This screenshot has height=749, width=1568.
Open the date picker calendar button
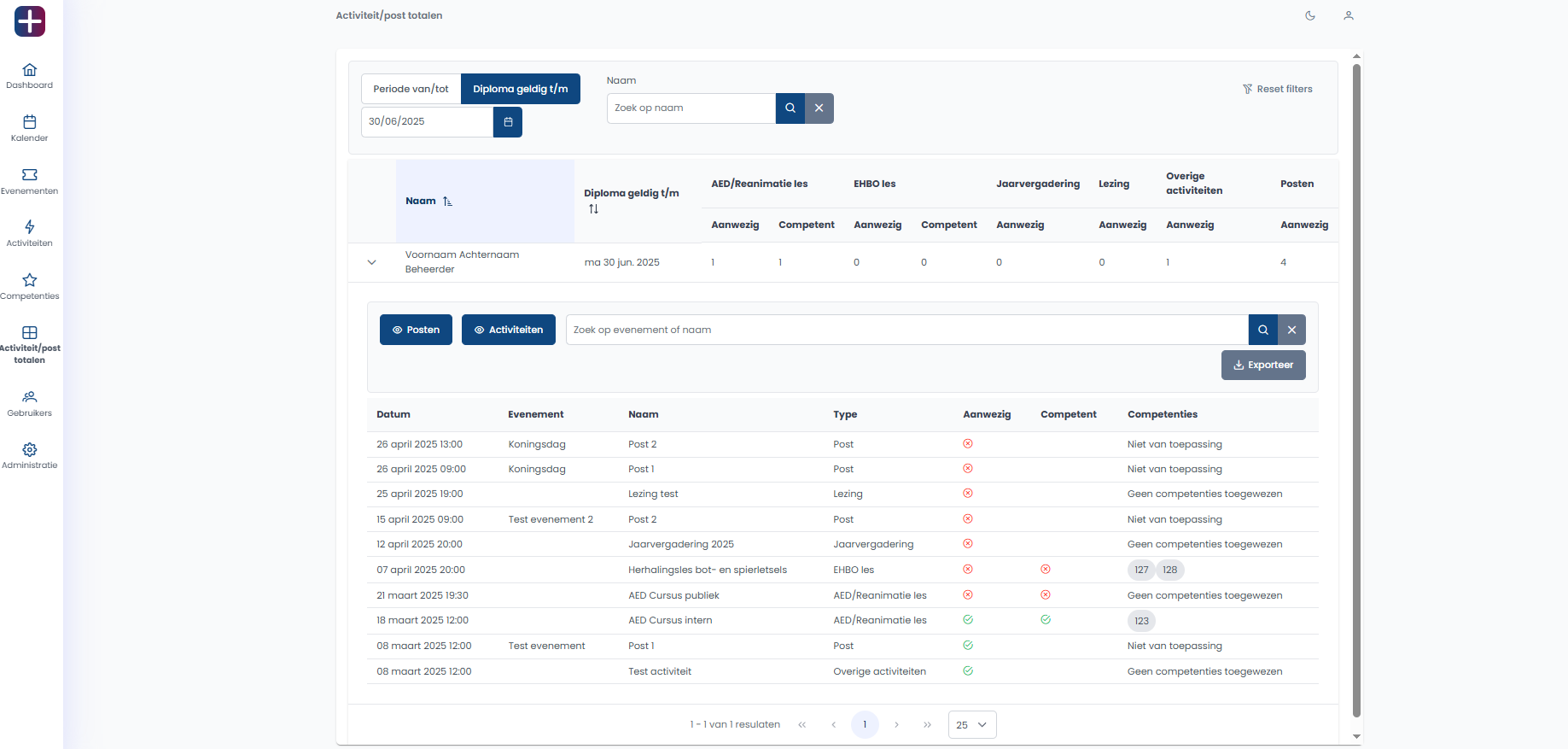508,122
